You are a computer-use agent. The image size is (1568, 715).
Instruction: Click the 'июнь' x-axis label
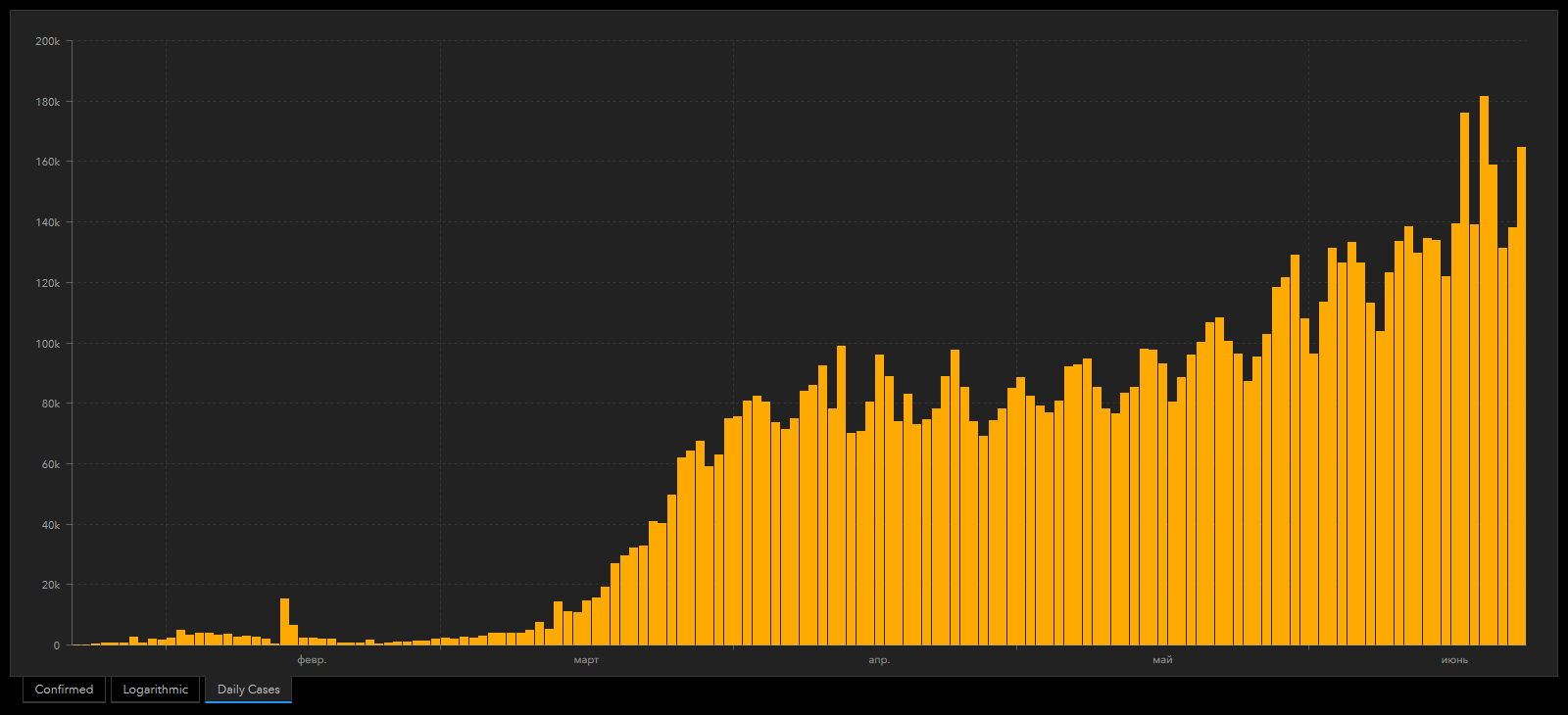coord(1454,660)
